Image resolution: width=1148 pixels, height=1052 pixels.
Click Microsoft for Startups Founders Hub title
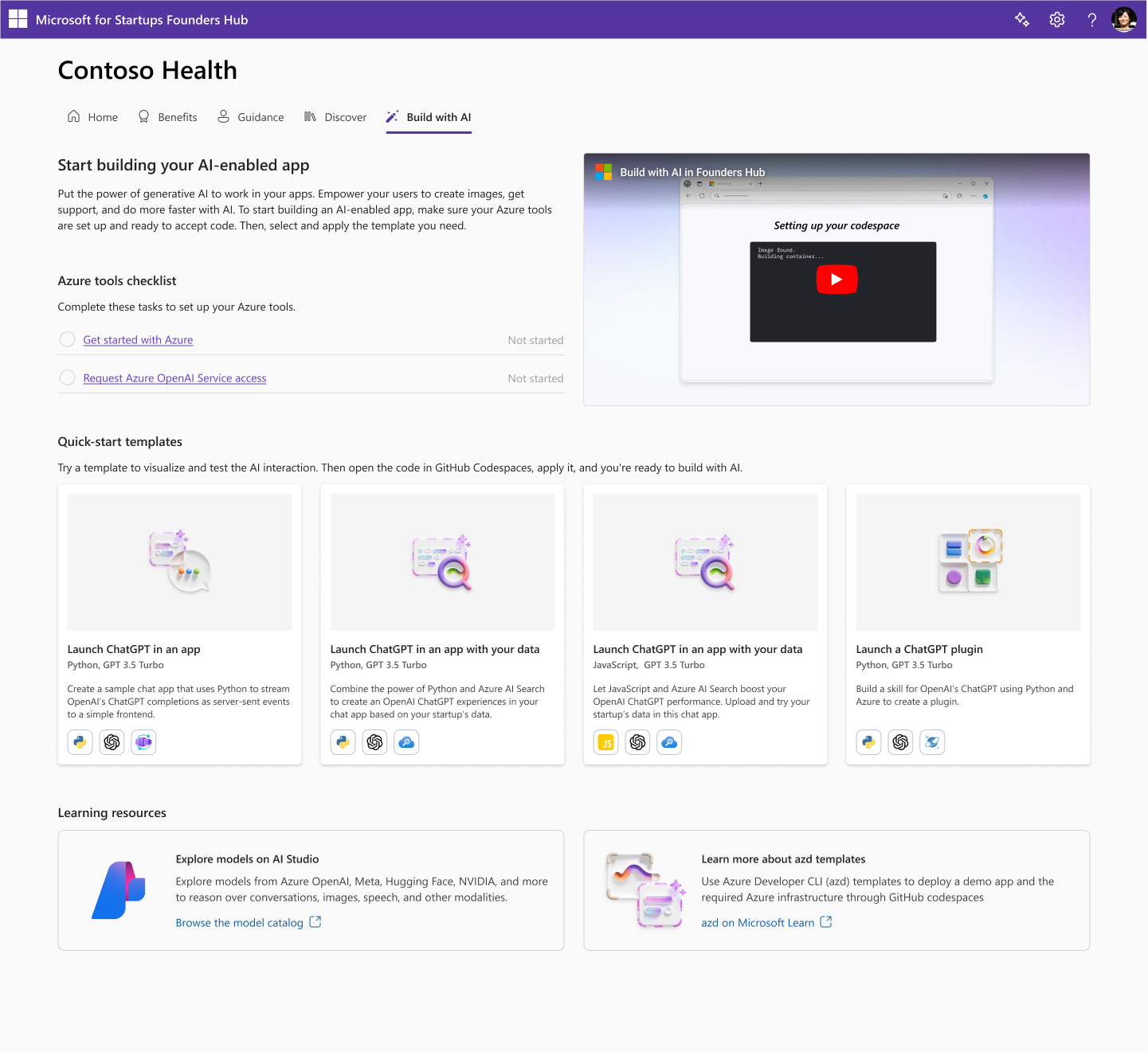pyautogui.click(x=142, y=20)
